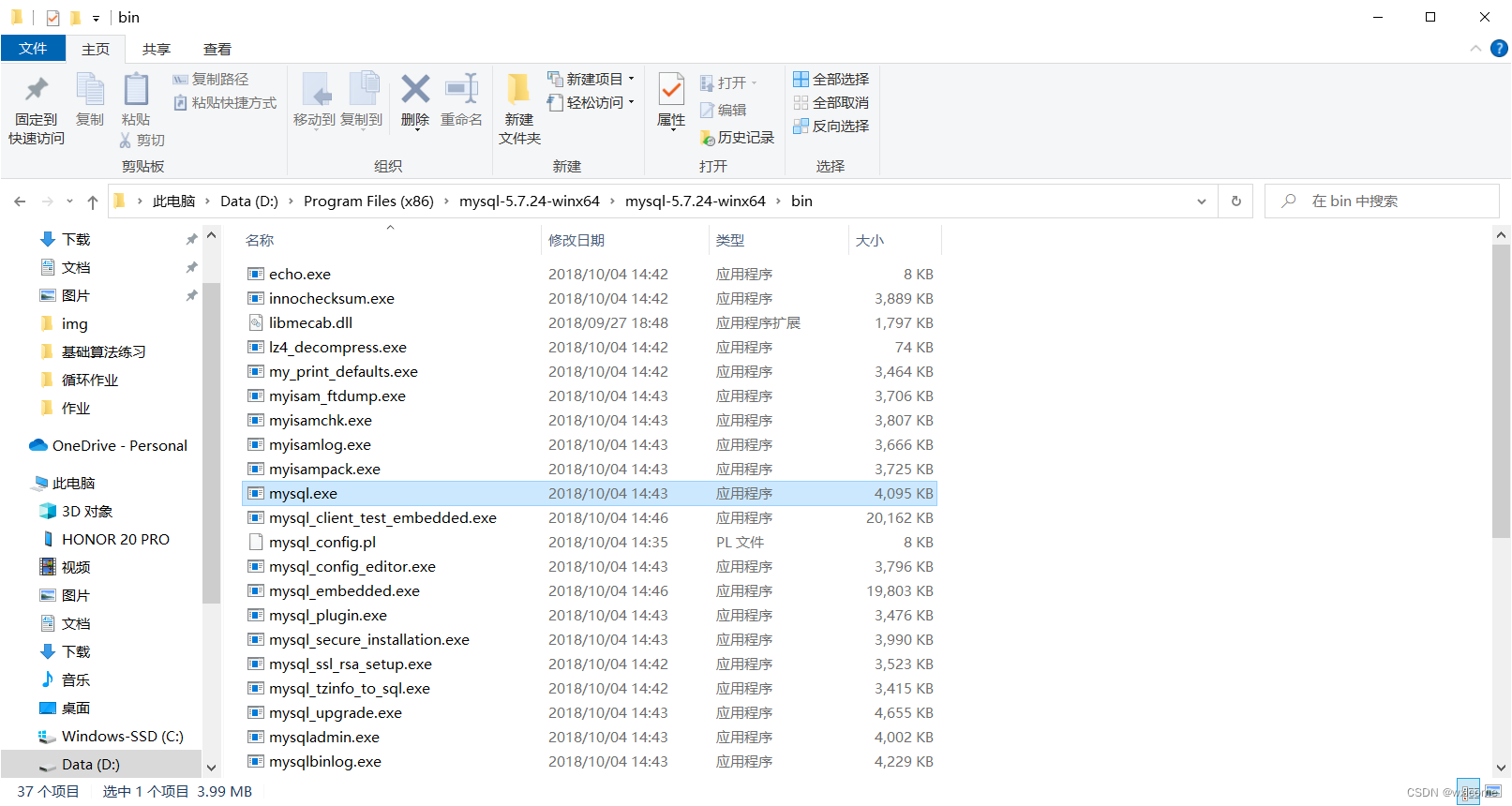Expand the recent locations arrow

click(x=69, y=201)
